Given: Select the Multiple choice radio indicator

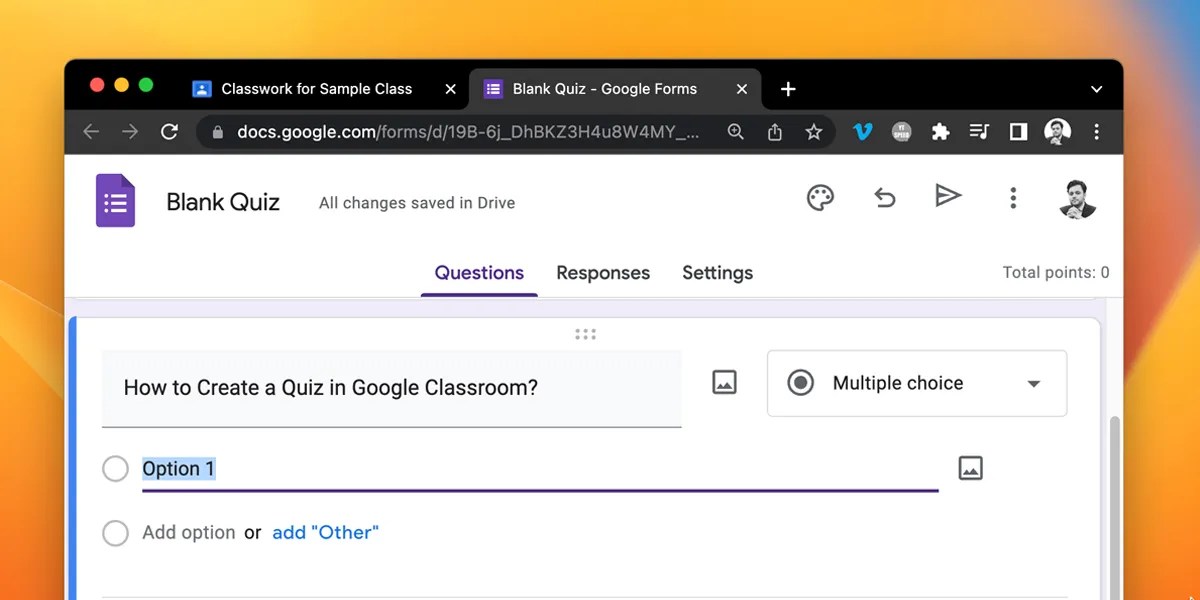Looking at the screenshot, I should tap(800, 382).
